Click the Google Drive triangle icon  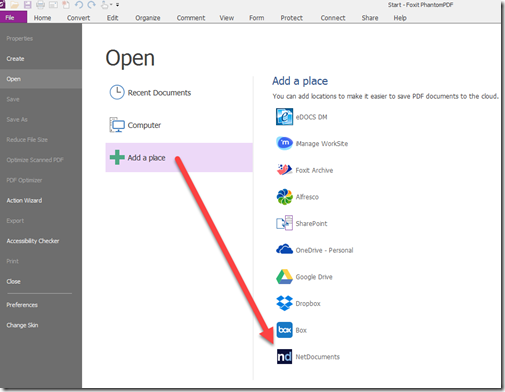click(x=284, y=277)
